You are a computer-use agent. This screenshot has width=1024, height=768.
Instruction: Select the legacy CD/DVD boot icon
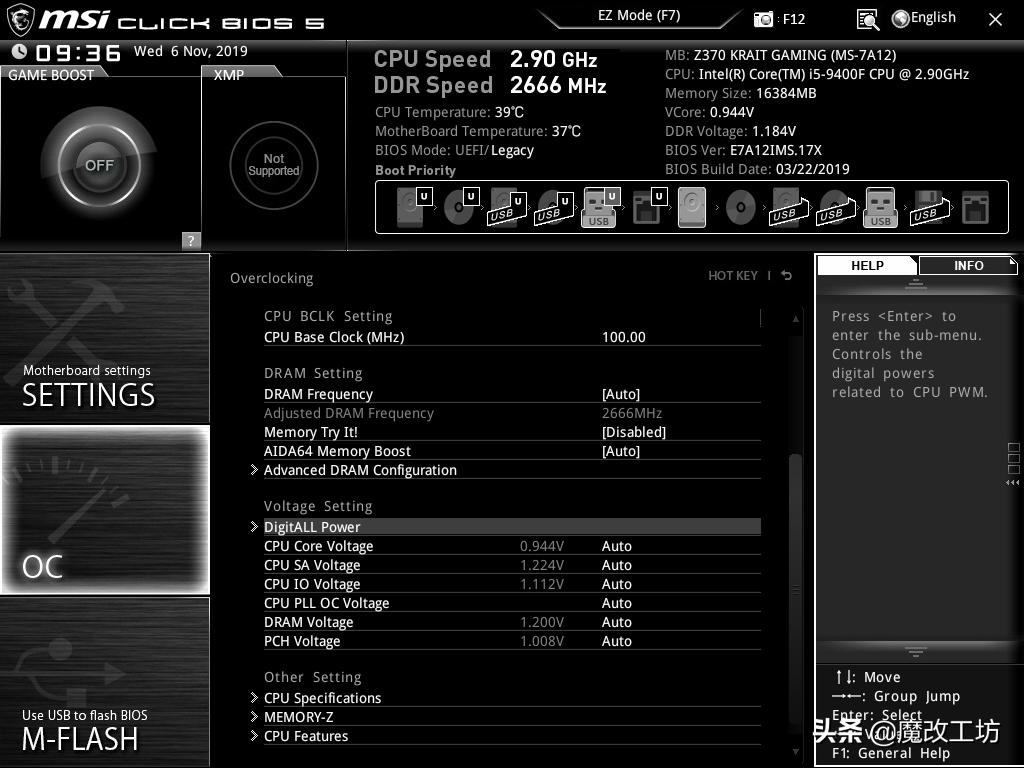point(741,207)
